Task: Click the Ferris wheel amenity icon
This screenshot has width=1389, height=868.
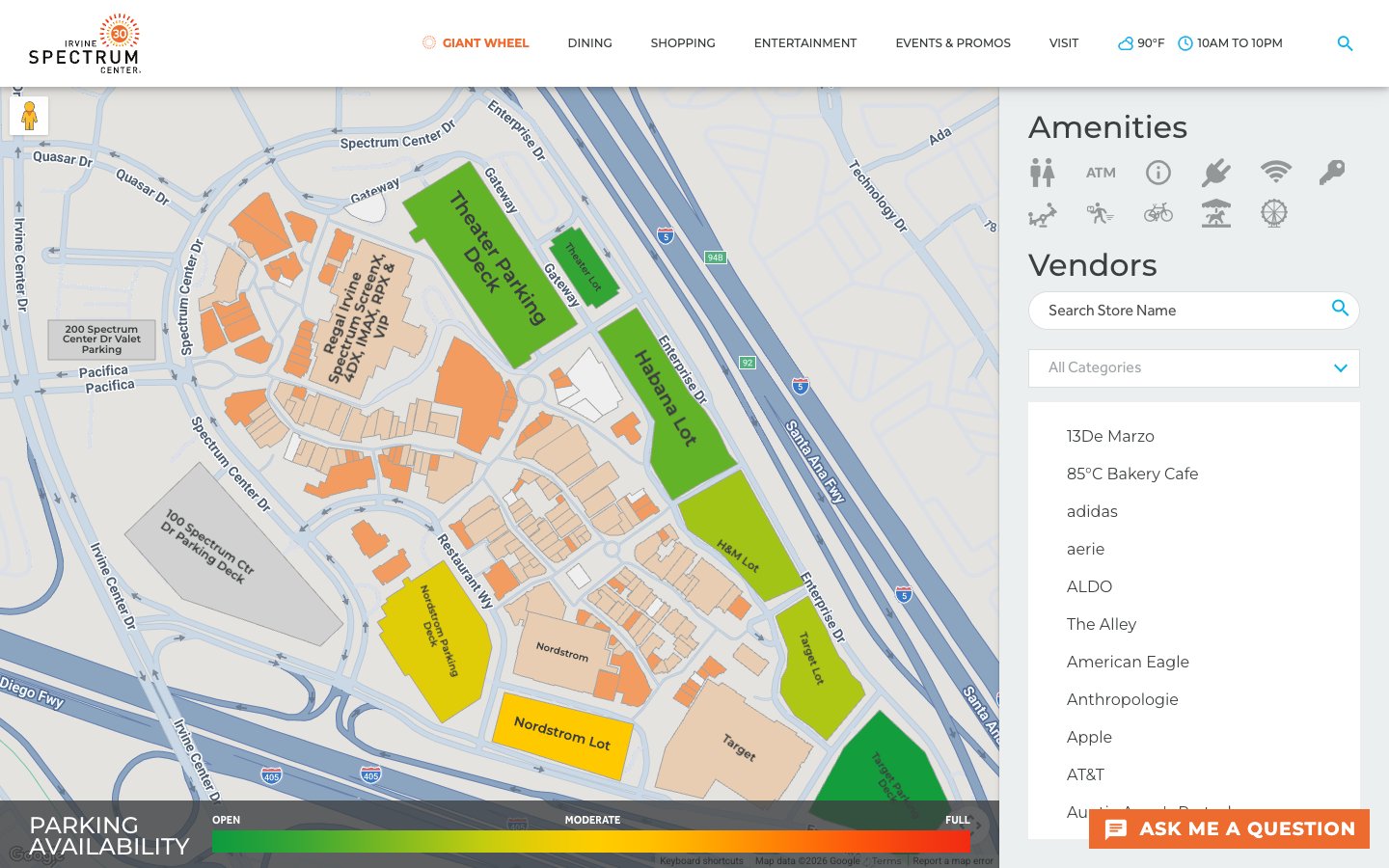Action: [x=1274, y=213]
